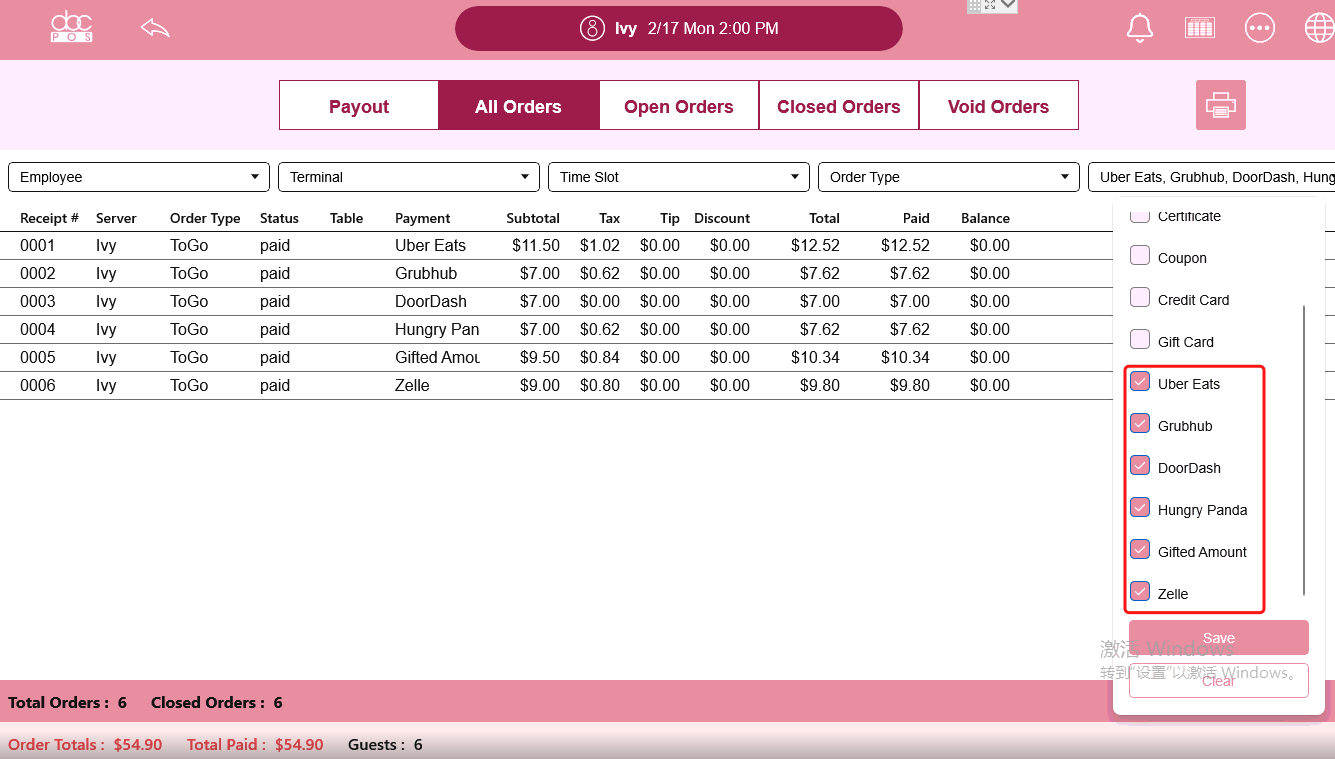Open the Employee dropdown
Image resolution: width=1335 pixels, height=759 pixels.
pyautogui.click(x=139, y=177)
